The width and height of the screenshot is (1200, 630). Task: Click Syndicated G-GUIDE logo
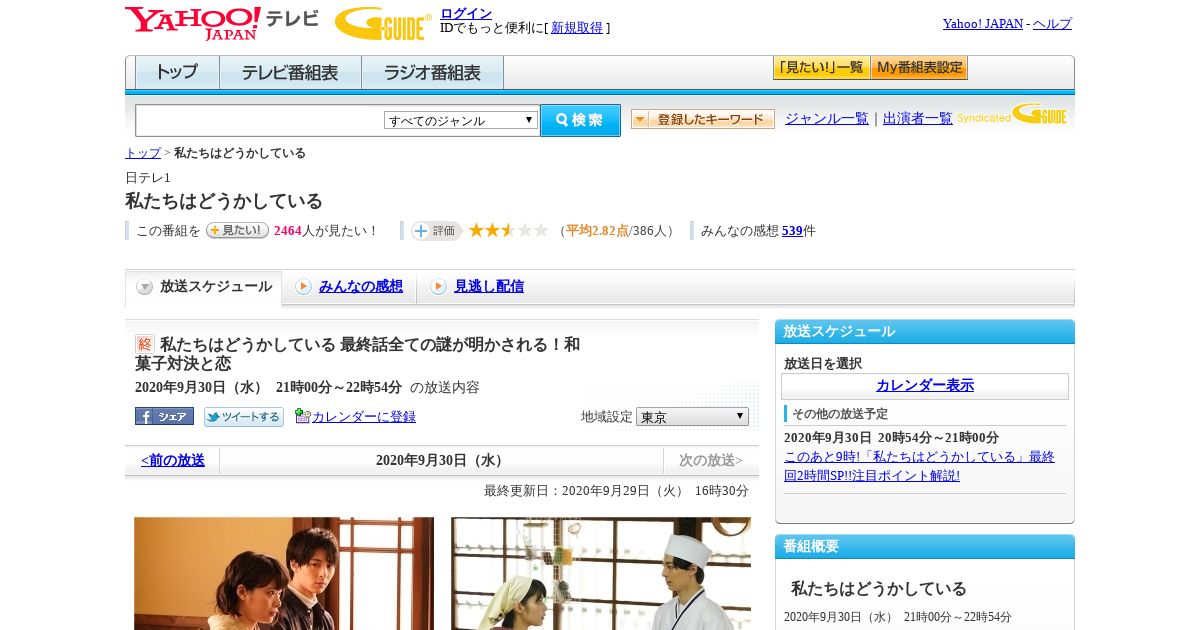(x=1012, y=114)
